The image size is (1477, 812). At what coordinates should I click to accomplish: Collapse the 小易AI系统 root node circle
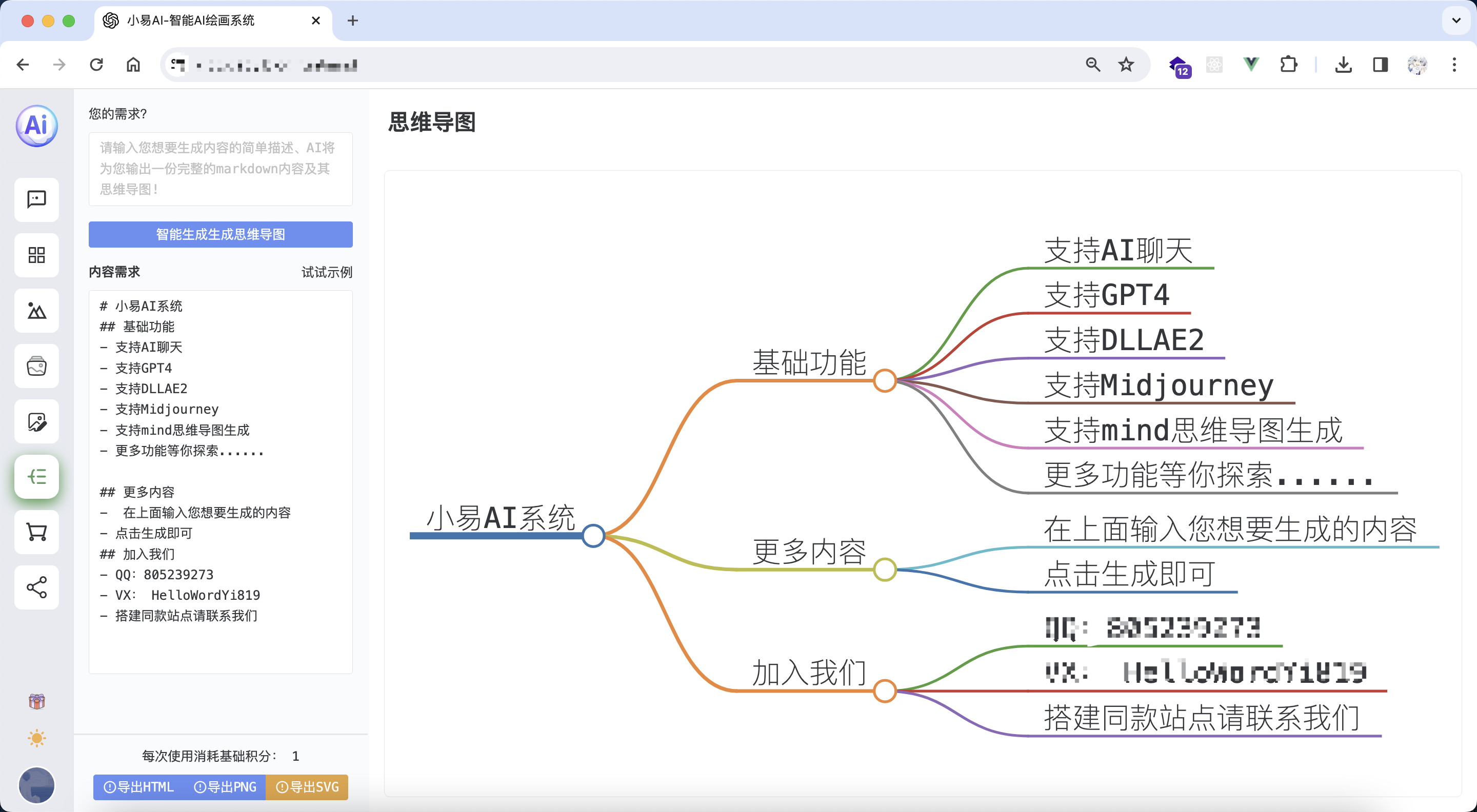pyautogui.click(x=593, y=536)
